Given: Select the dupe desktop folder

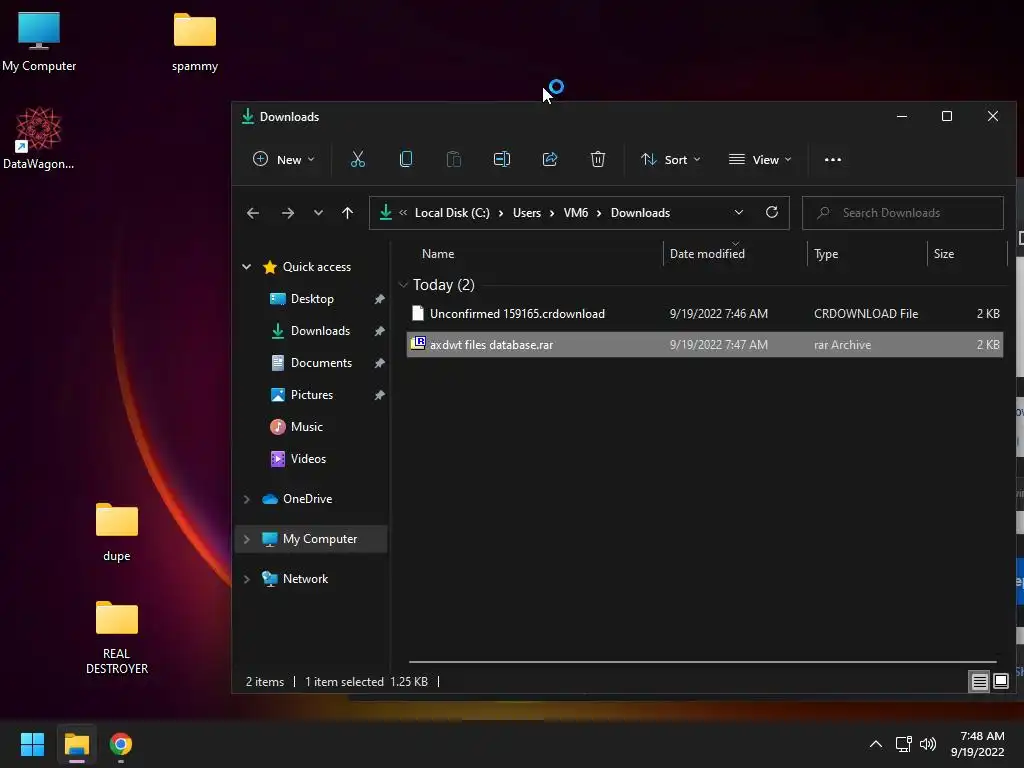Looking at the screenshot, I should point(117,532).
